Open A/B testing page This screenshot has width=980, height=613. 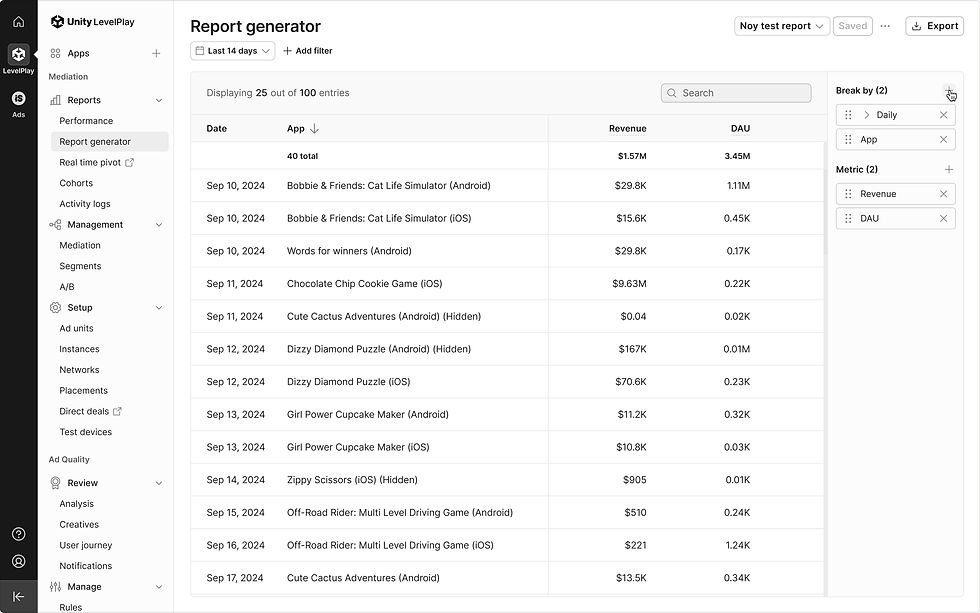click(67, 287)
